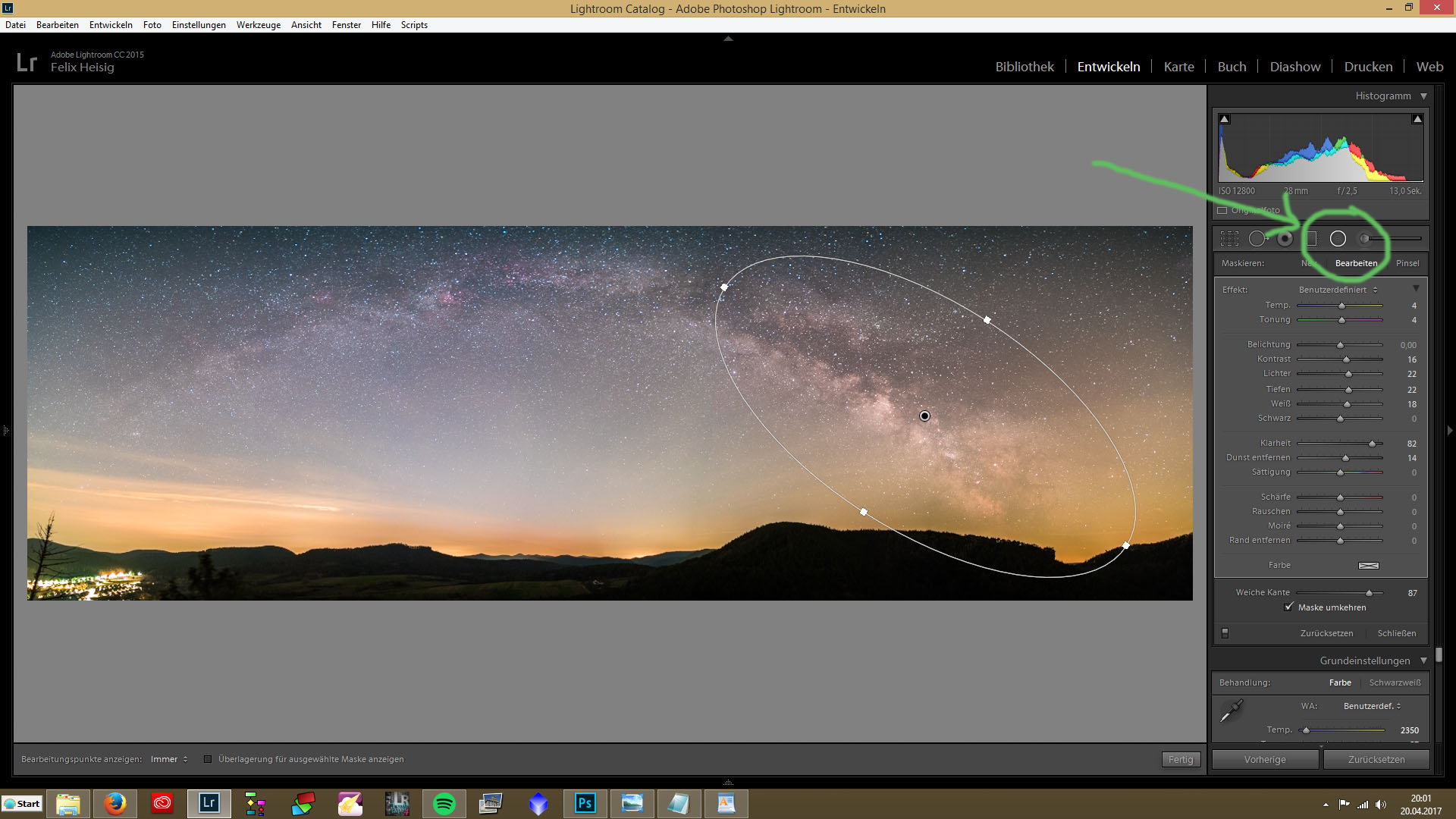Collapse the bottom filmstrip arrow

(728, 782)
